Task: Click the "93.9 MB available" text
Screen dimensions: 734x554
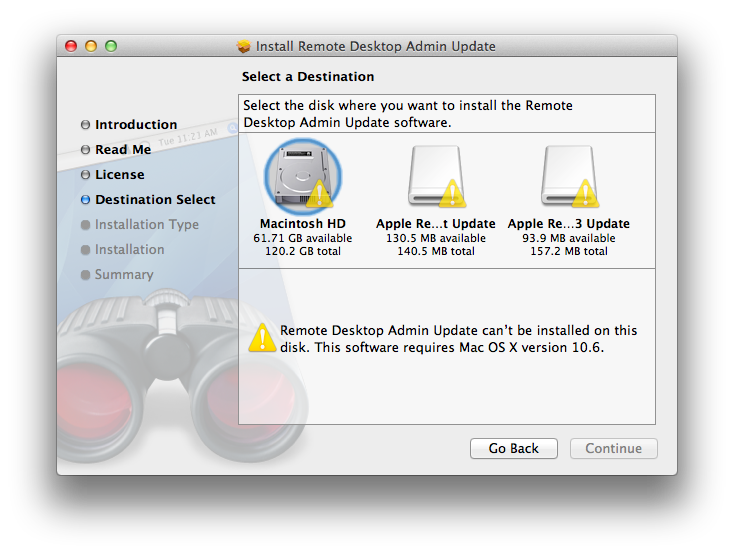Action: pos(569,238)
